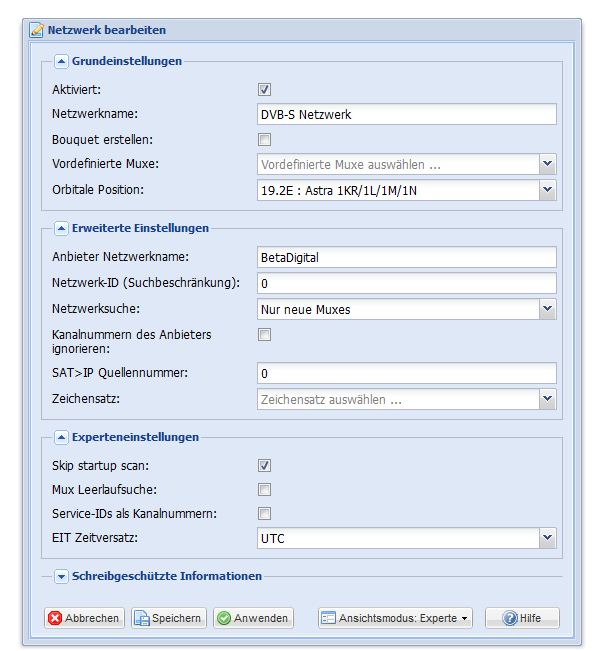Collapse the Experteneinstellungen section
611x651 pixels.
(x=61, y=437)
